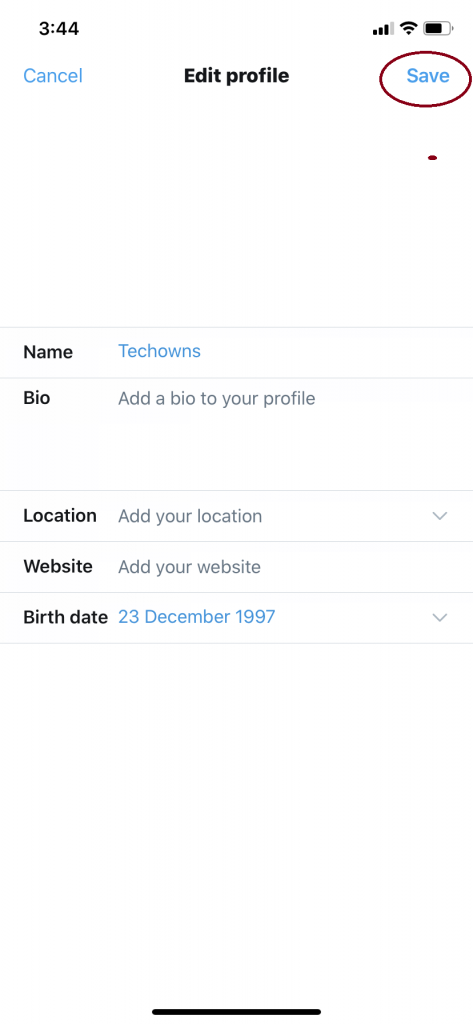This screenshot has height=1024, width=473.
Task: Tap Cancel to discard profile edits
Action: 53,76
